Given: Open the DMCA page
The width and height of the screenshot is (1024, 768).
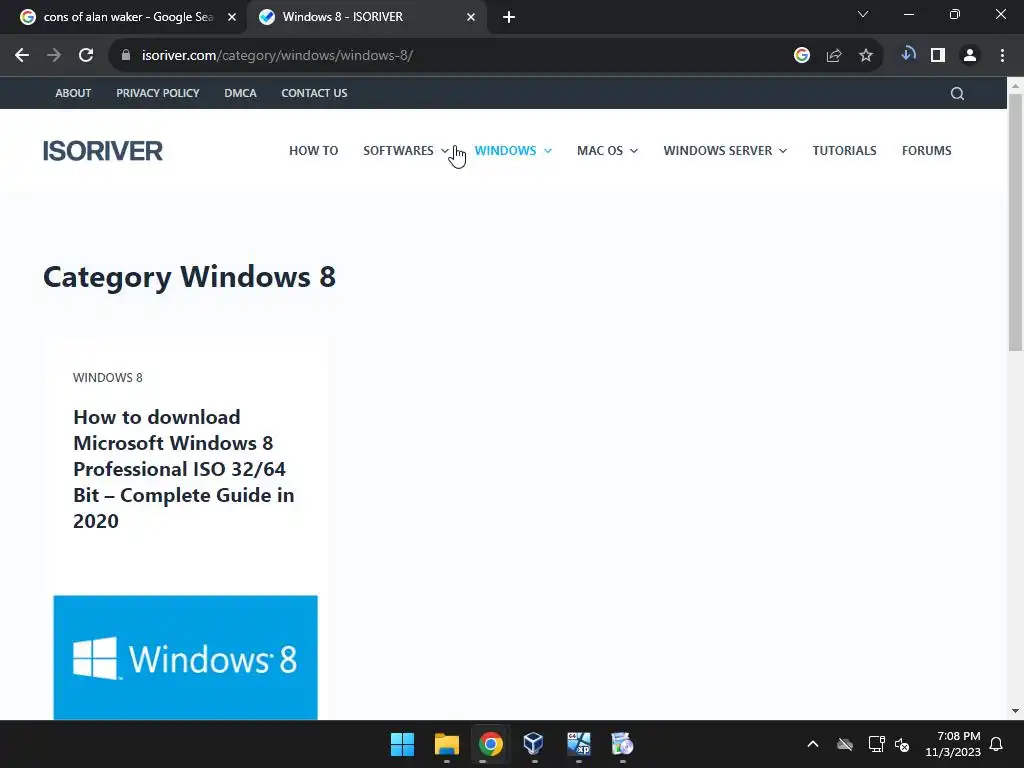Looking at the screenshot, I should [240, 93].
